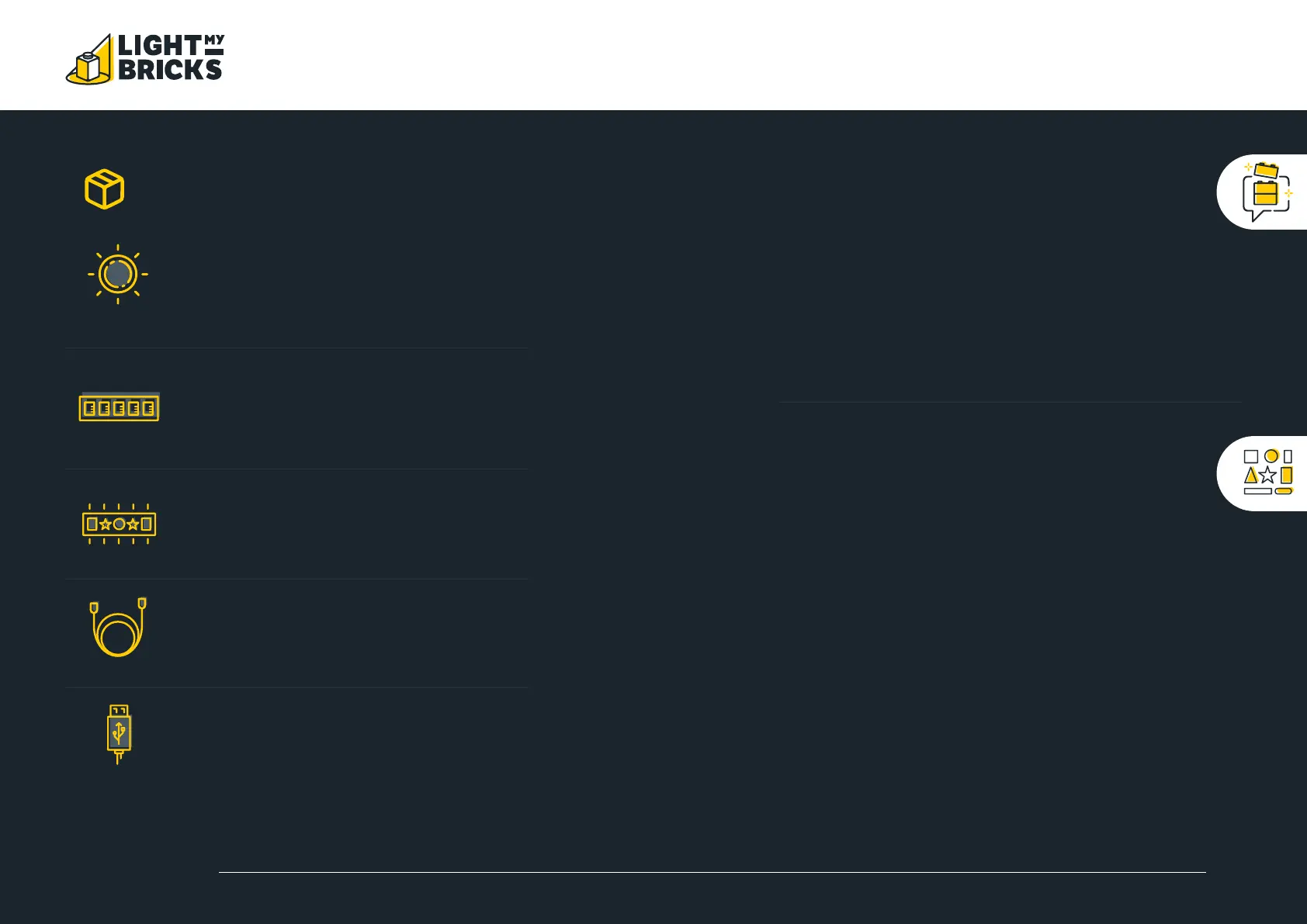Click the small MY text in logo
1307x924 pixels.
pyautogui.click(x=214, y=40)
